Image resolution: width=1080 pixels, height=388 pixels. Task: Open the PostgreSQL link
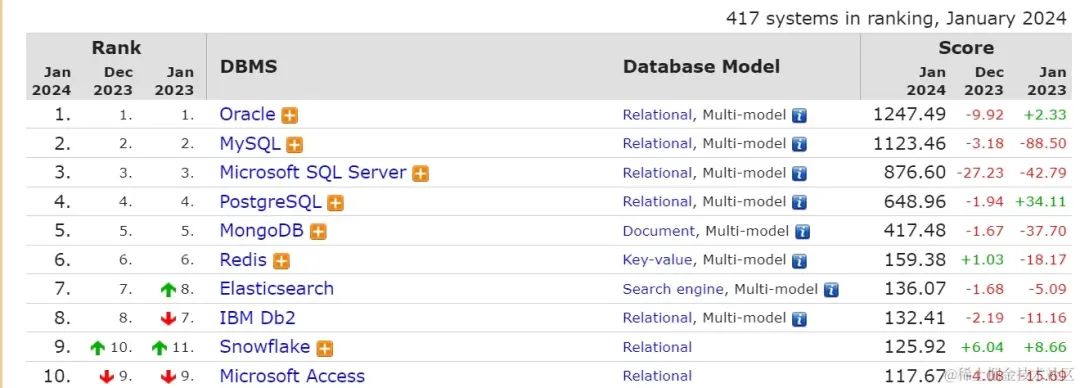click(x=271, y=202)
